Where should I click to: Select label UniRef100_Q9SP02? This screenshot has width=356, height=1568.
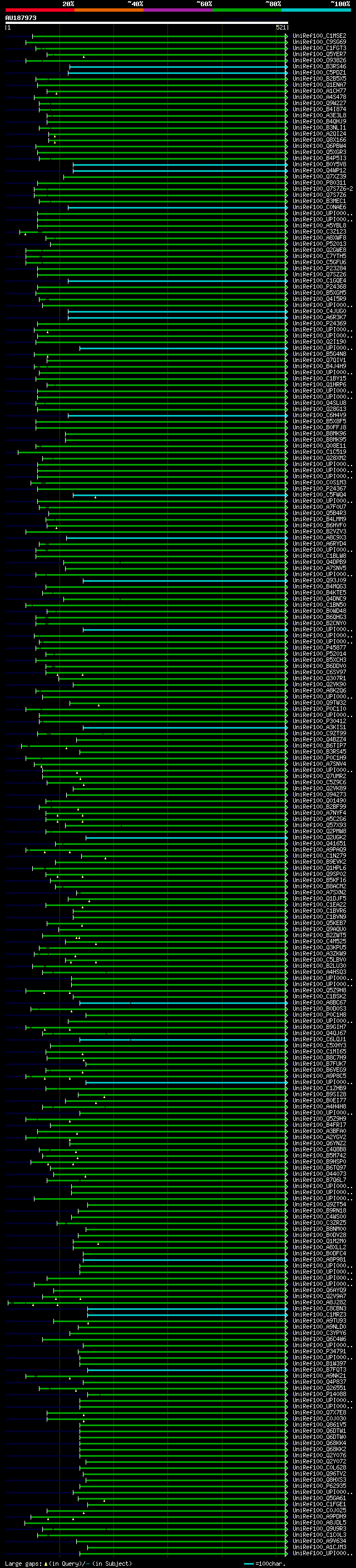click(x=319, y=874)
